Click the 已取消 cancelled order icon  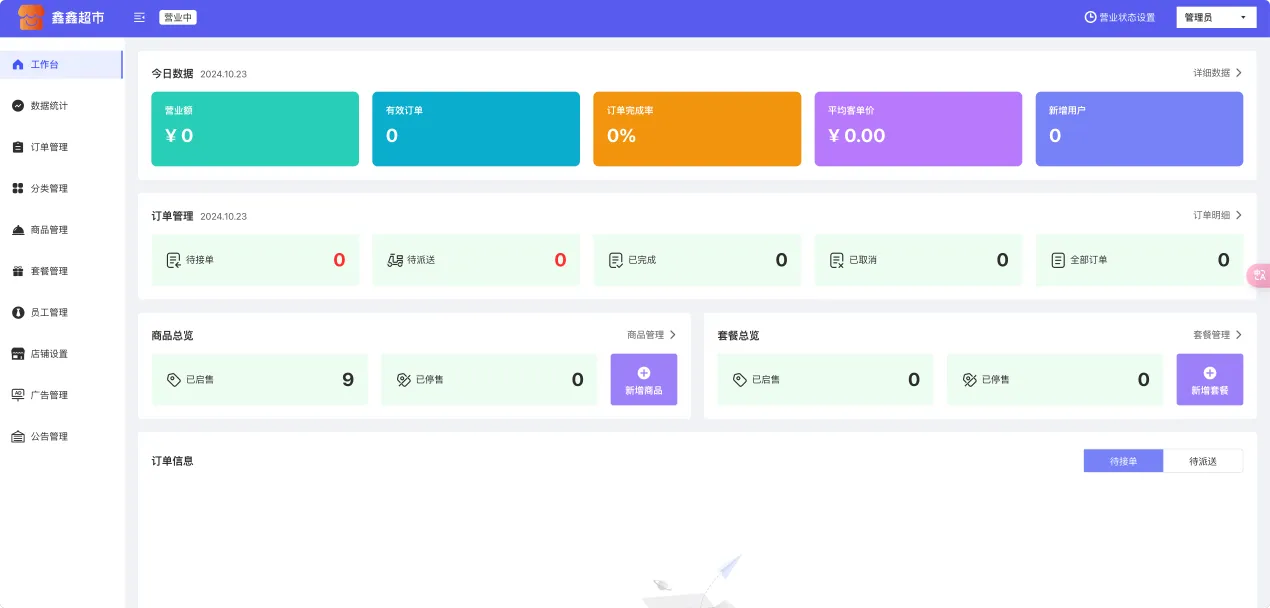(836, 260)
